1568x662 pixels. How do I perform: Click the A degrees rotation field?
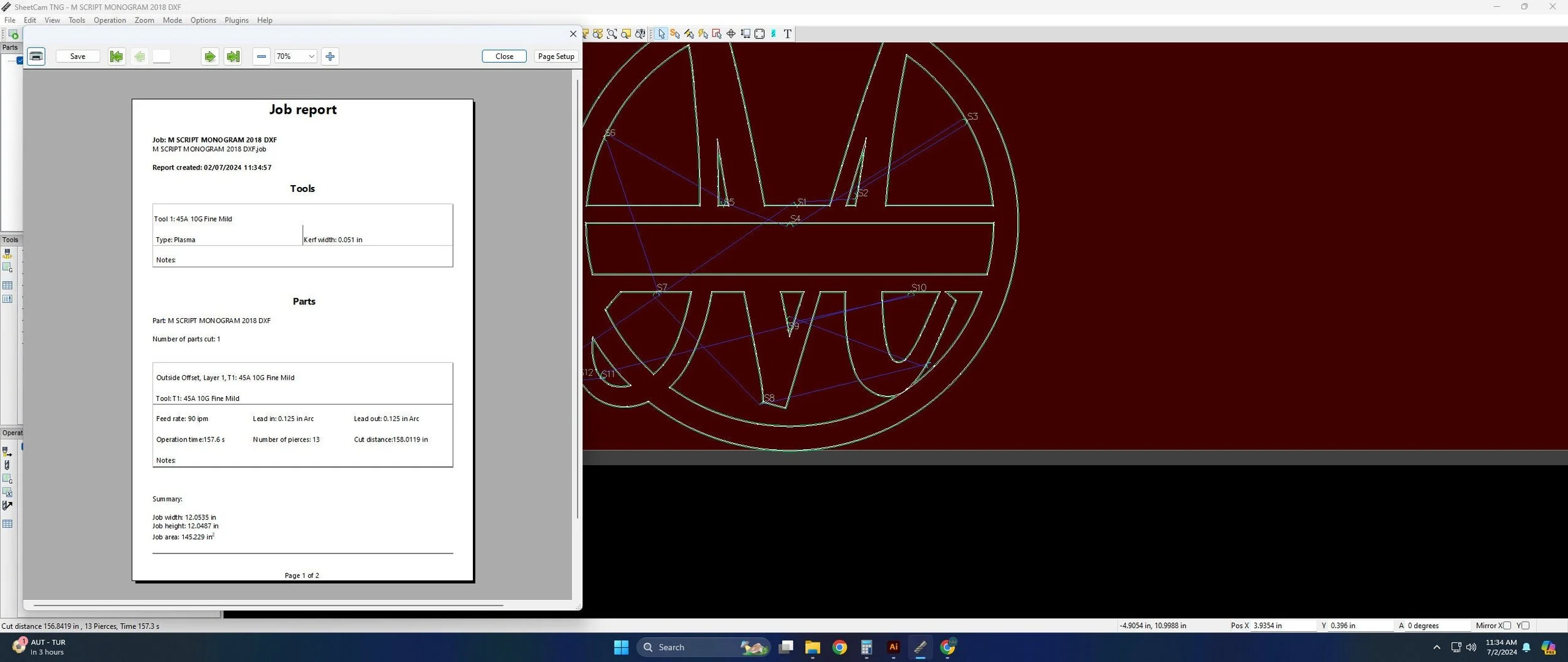pyautogui.click(x=1438, y=626)
